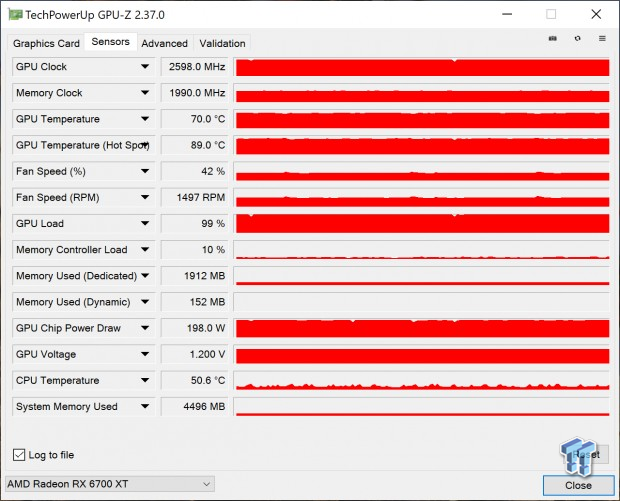Open the CPU Temperature sensor dropdown
The height and width of the screenshot is (501, 620).
[x=145, y=380]
